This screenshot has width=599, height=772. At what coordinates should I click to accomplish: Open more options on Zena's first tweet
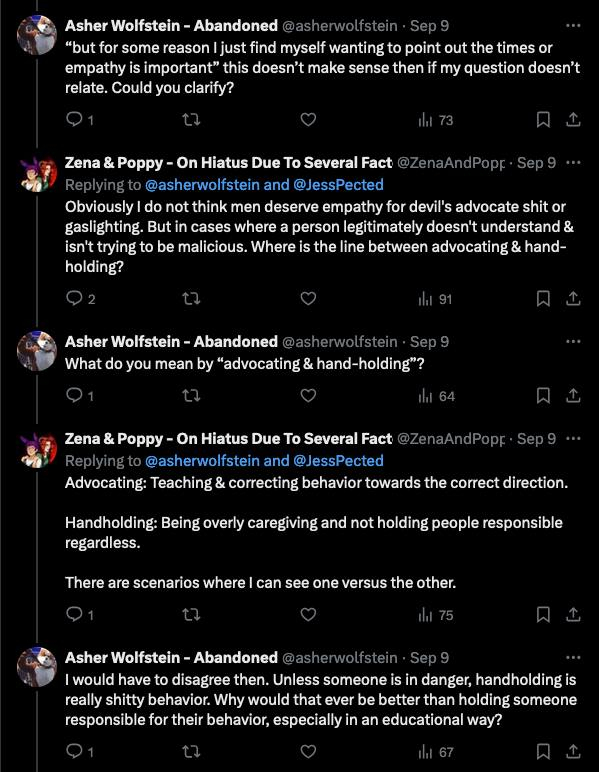click(573, 162)
